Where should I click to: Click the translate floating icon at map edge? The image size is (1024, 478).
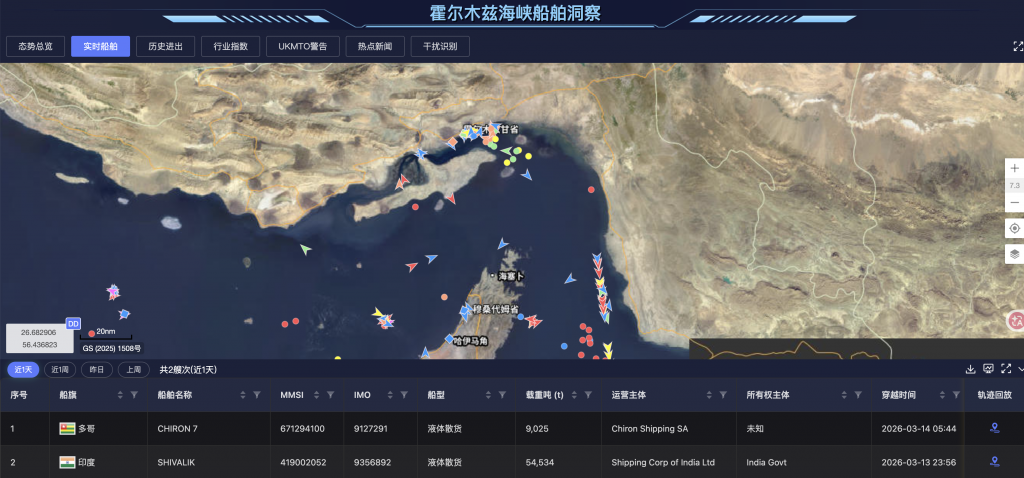coord(1016,320)
